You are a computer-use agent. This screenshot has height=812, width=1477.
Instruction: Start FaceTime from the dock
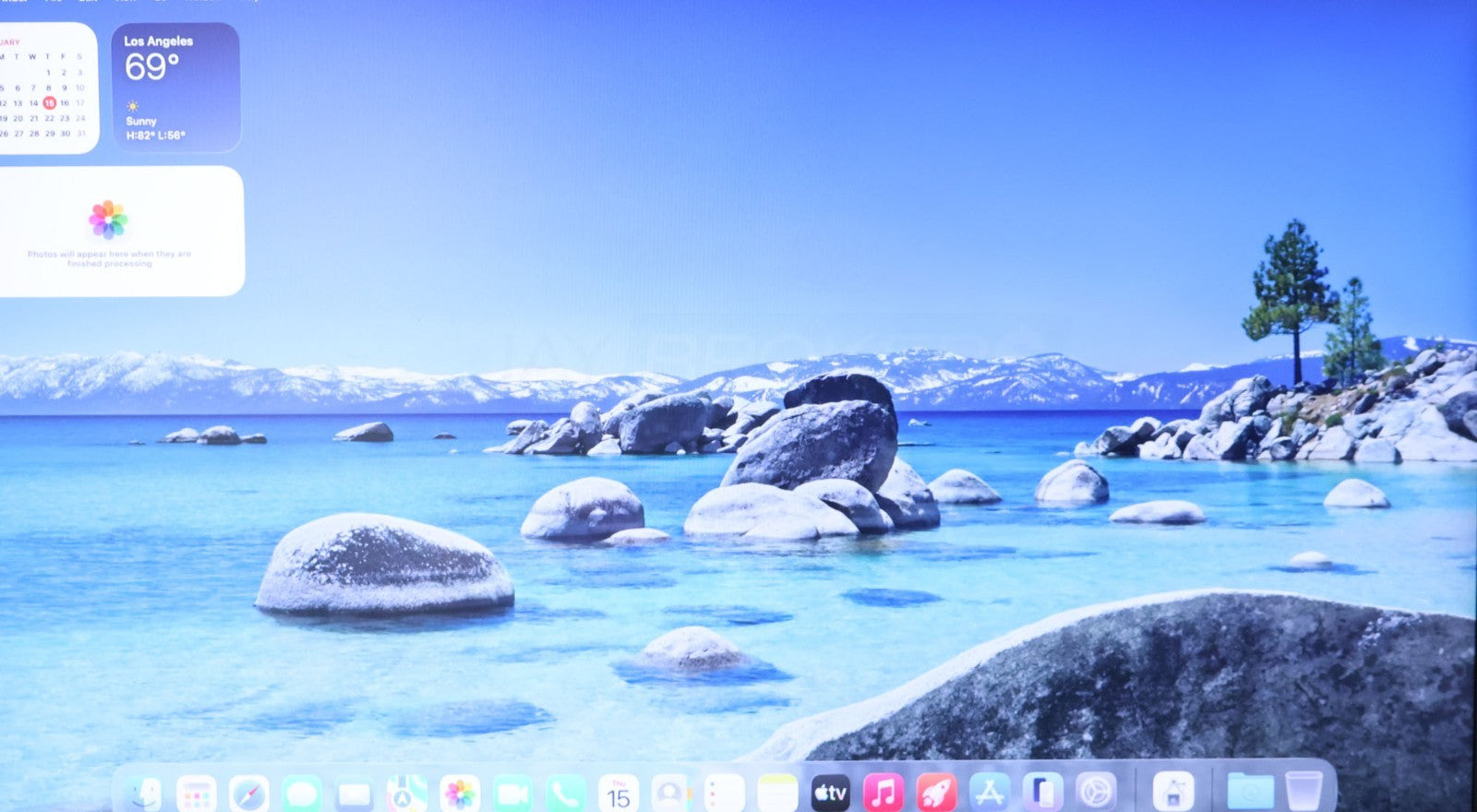[512, 794]
